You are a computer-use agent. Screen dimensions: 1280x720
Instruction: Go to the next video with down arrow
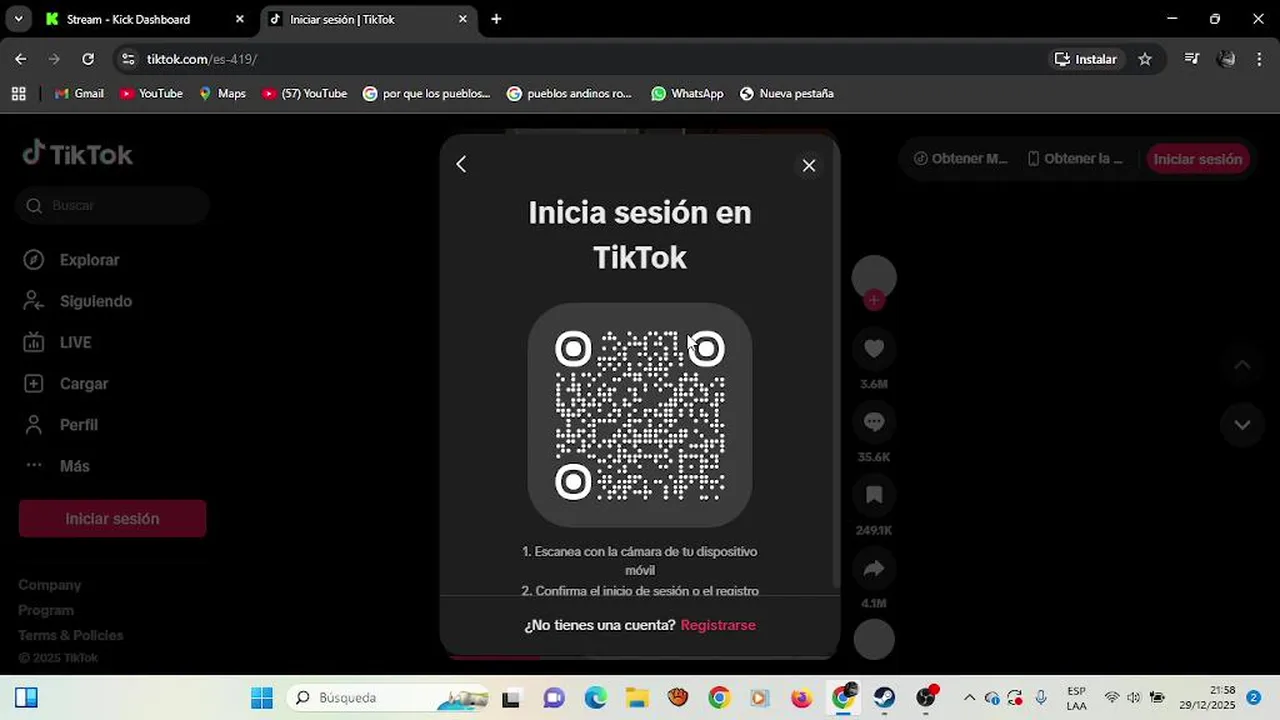tap(1242, 425)
